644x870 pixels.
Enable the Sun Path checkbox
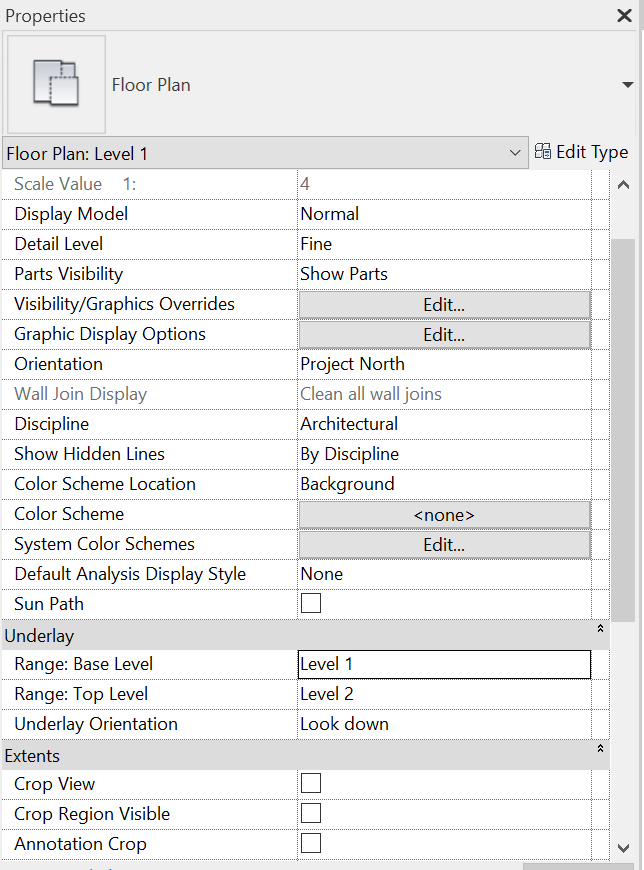[x=310, y=602]
